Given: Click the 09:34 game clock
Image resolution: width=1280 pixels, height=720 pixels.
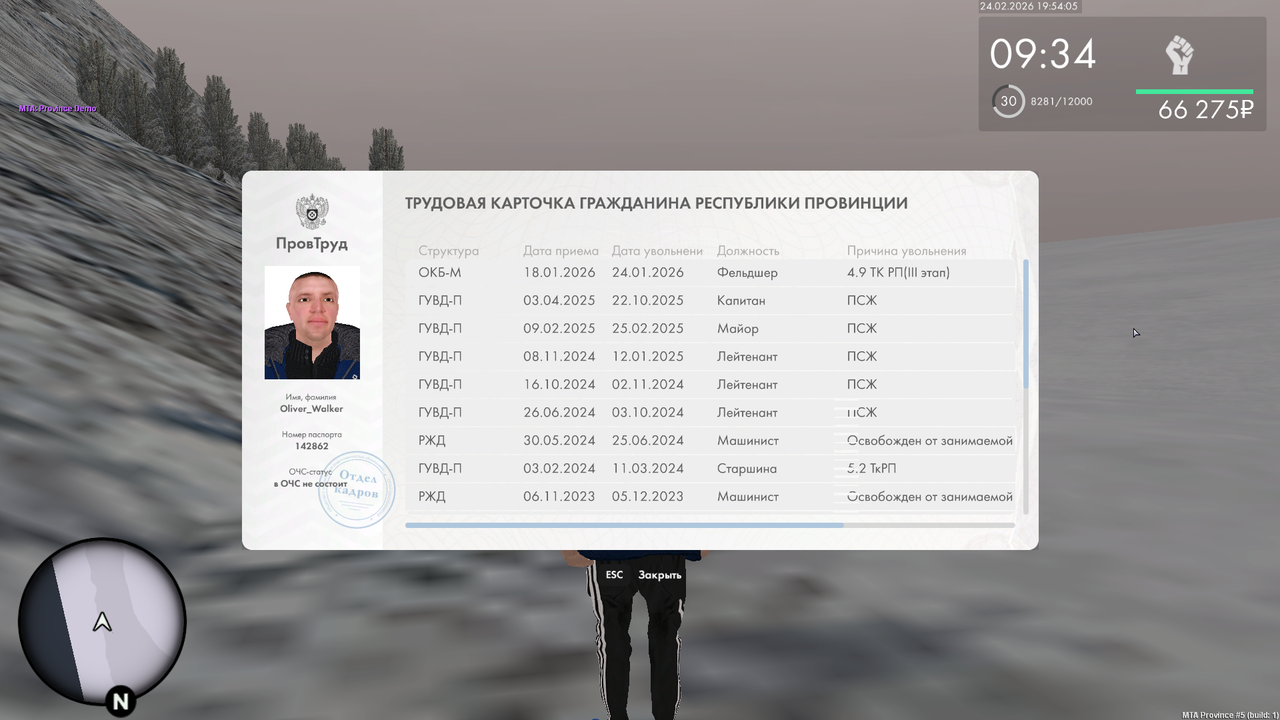Looking at the screenshot, I should click(1043, 54).
